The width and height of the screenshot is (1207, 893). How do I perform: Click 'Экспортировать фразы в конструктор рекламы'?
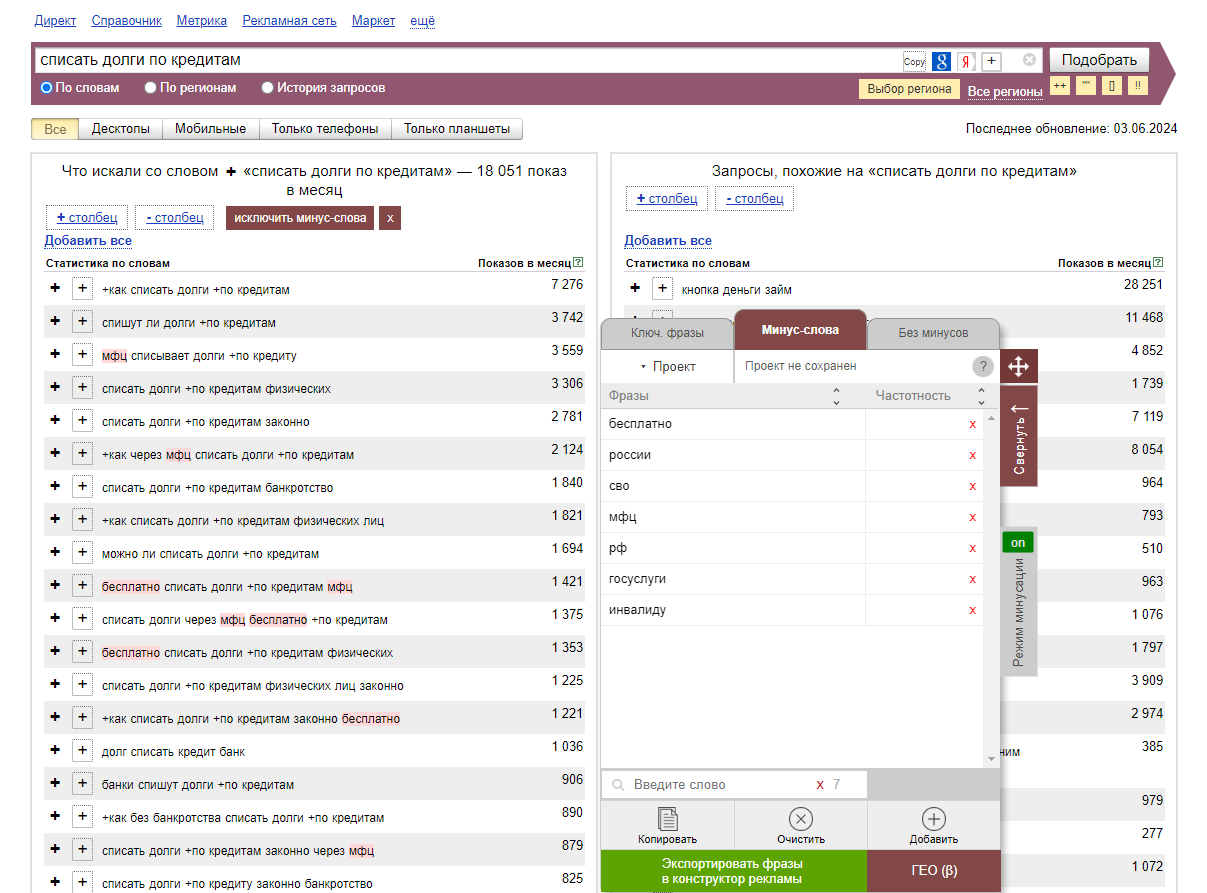732,871
